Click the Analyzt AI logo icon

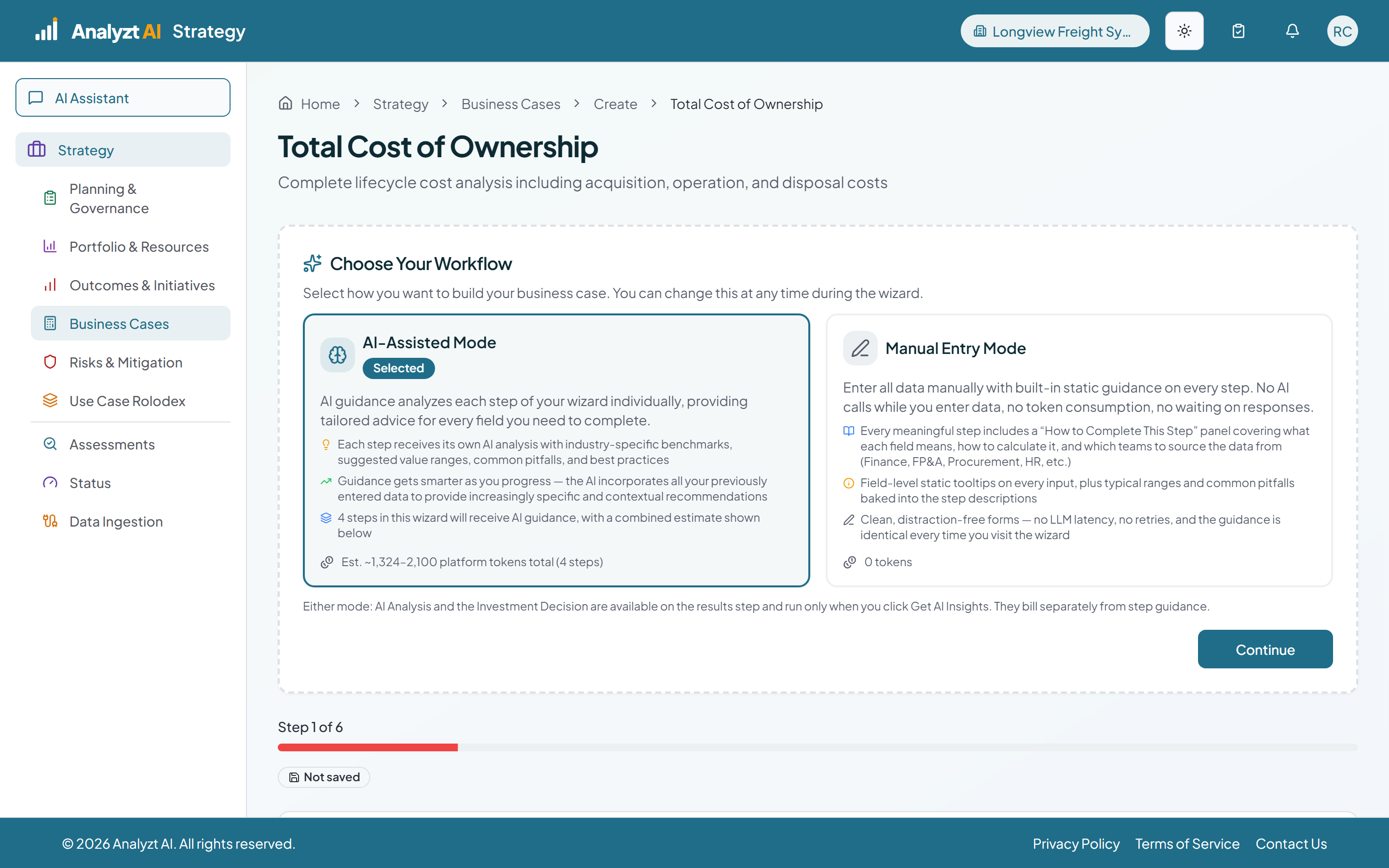point(46,30)
